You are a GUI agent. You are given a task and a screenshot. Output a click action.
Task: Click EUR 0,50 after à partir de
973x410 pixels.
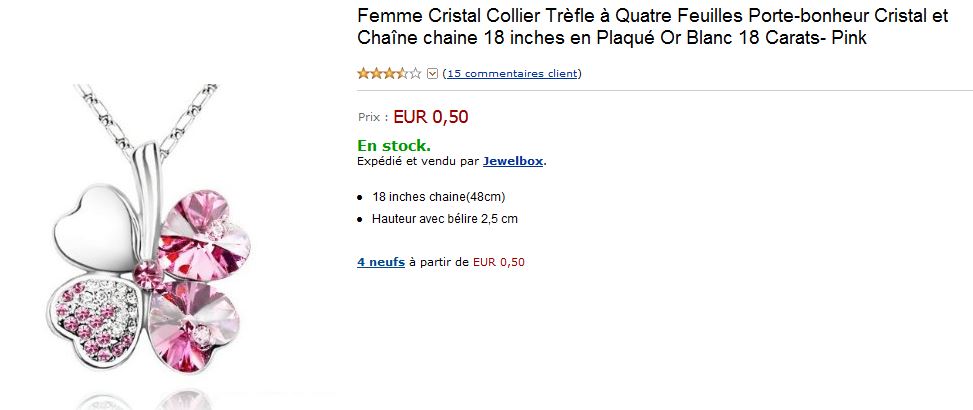click(x=498, y=262)
